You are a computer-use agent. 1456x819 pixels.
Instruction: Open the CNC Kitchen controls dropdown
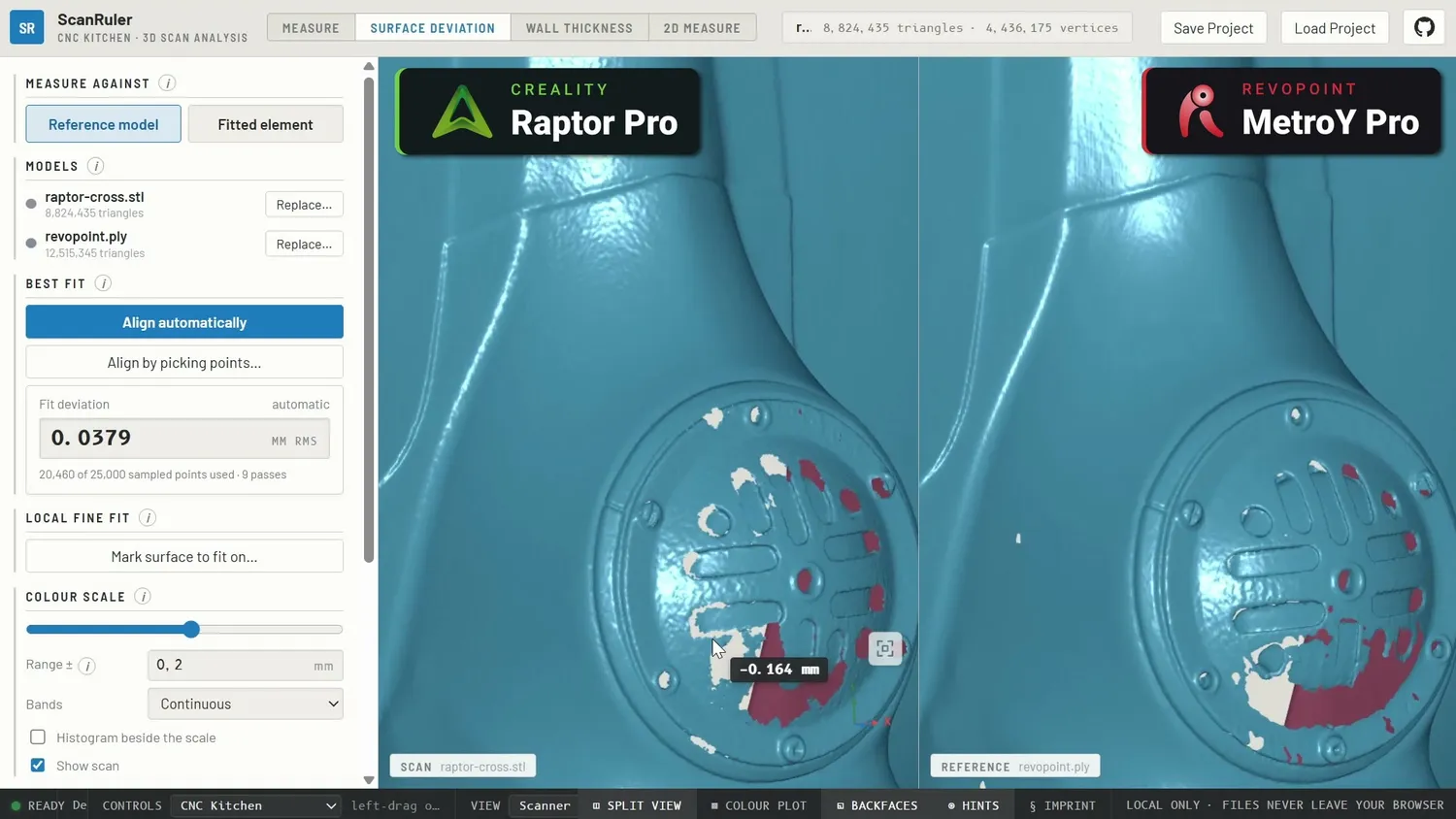point(256,805)
